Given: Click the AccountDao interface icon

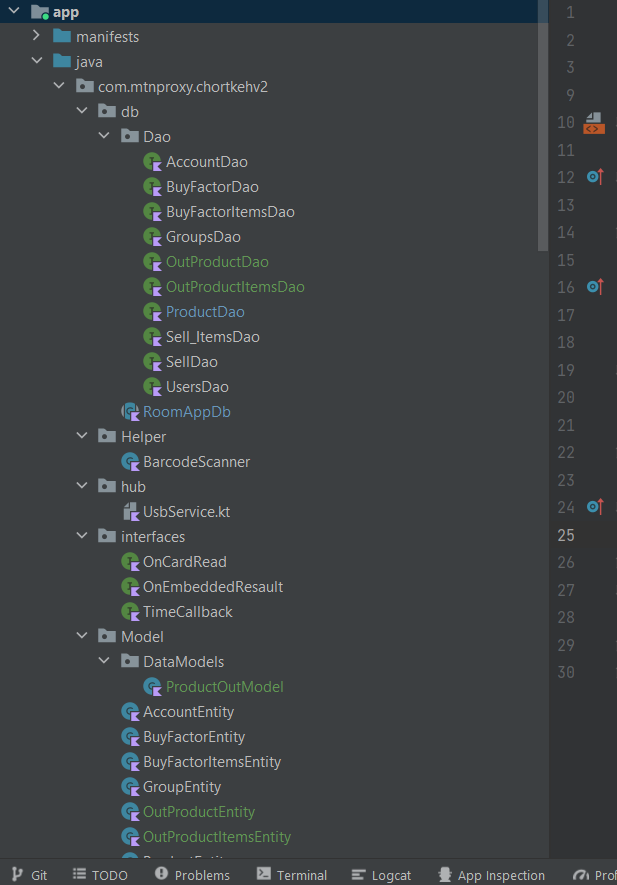Looking at the screenshot, I should click(153, 162).
